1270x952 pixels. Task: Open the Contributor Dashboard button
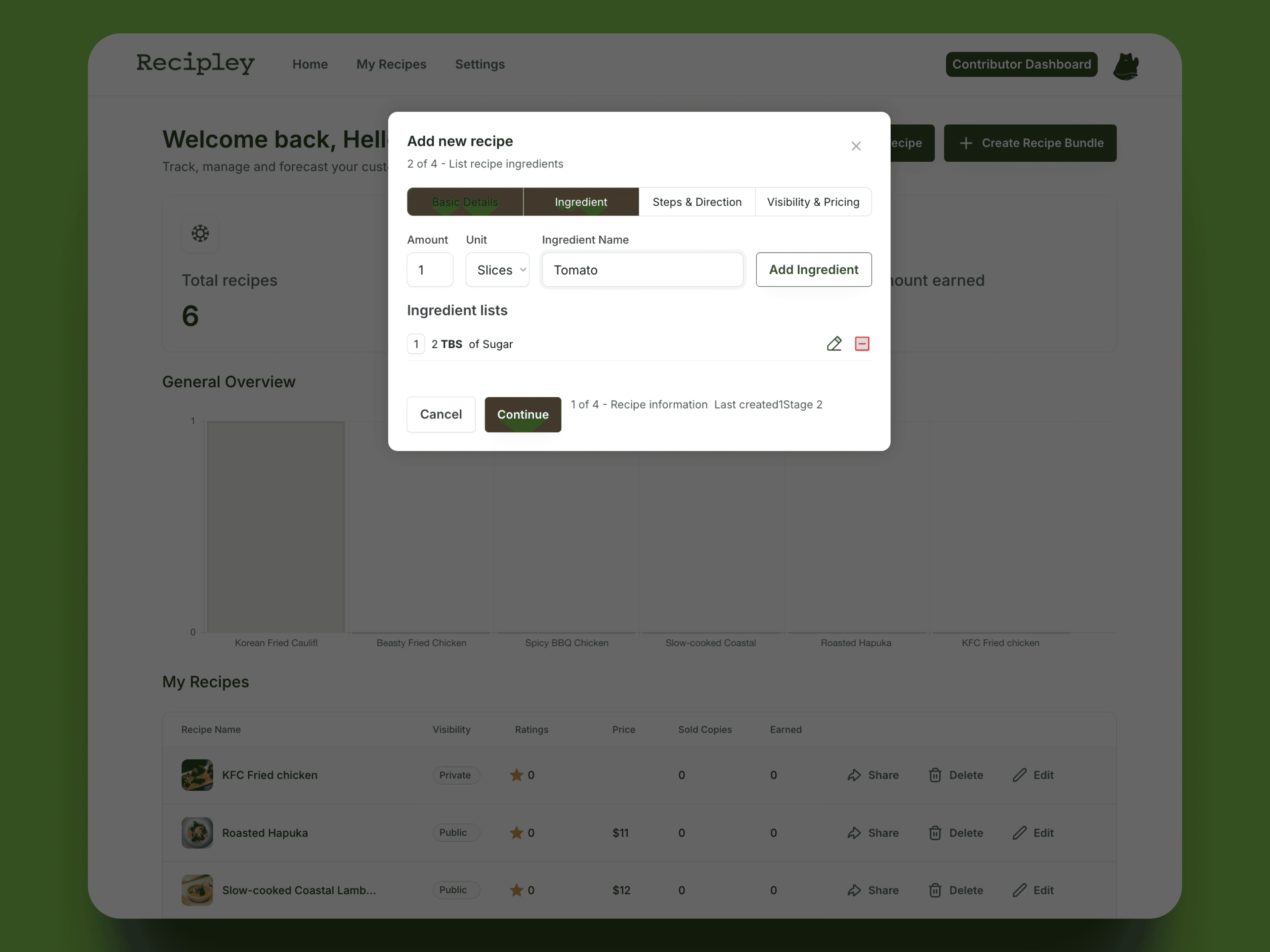(1022, 64)
